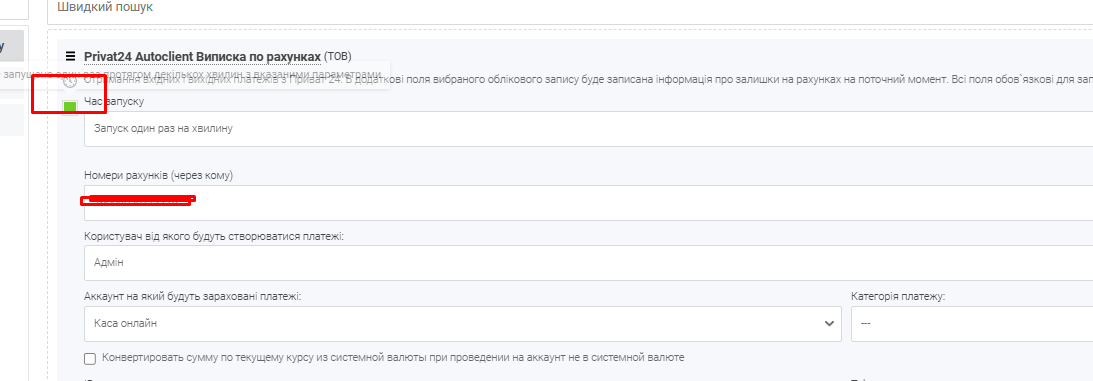Click the Час запуску field label
This screenshot has height=381, width=1093.
coord(114,102)
